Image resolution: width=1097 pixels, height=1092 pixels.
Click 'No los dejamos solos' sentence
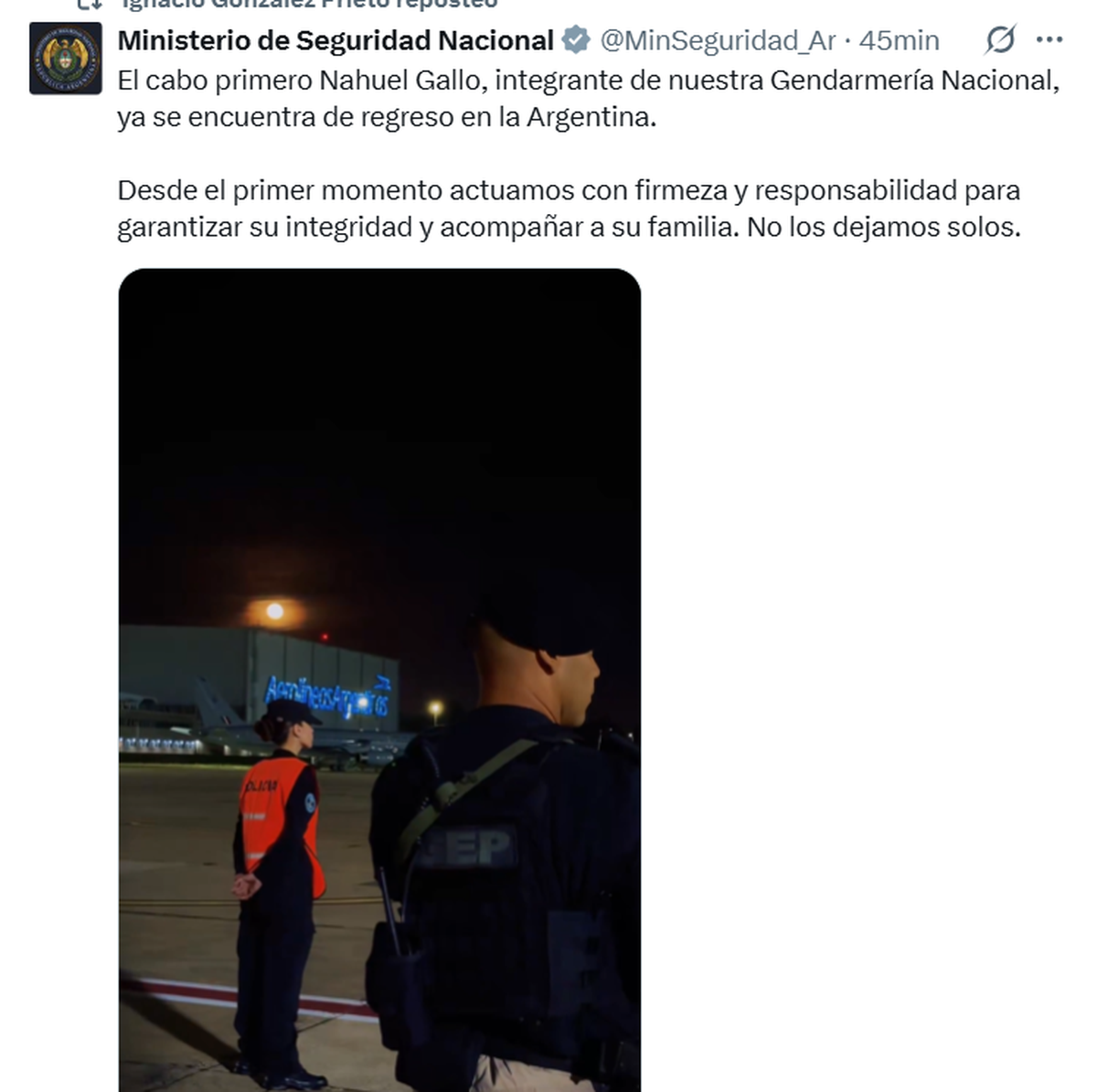point(883,227)
